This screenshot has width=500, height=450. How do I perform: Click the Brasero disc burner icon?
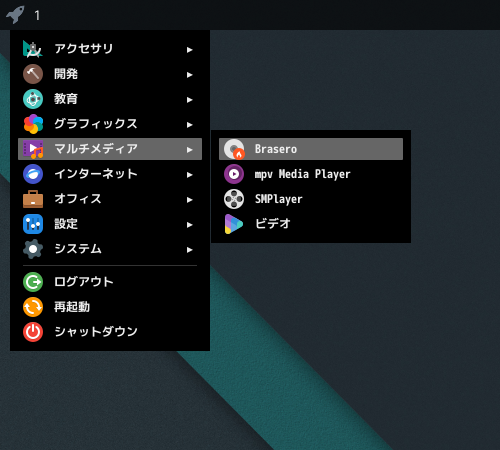point(234,149)
